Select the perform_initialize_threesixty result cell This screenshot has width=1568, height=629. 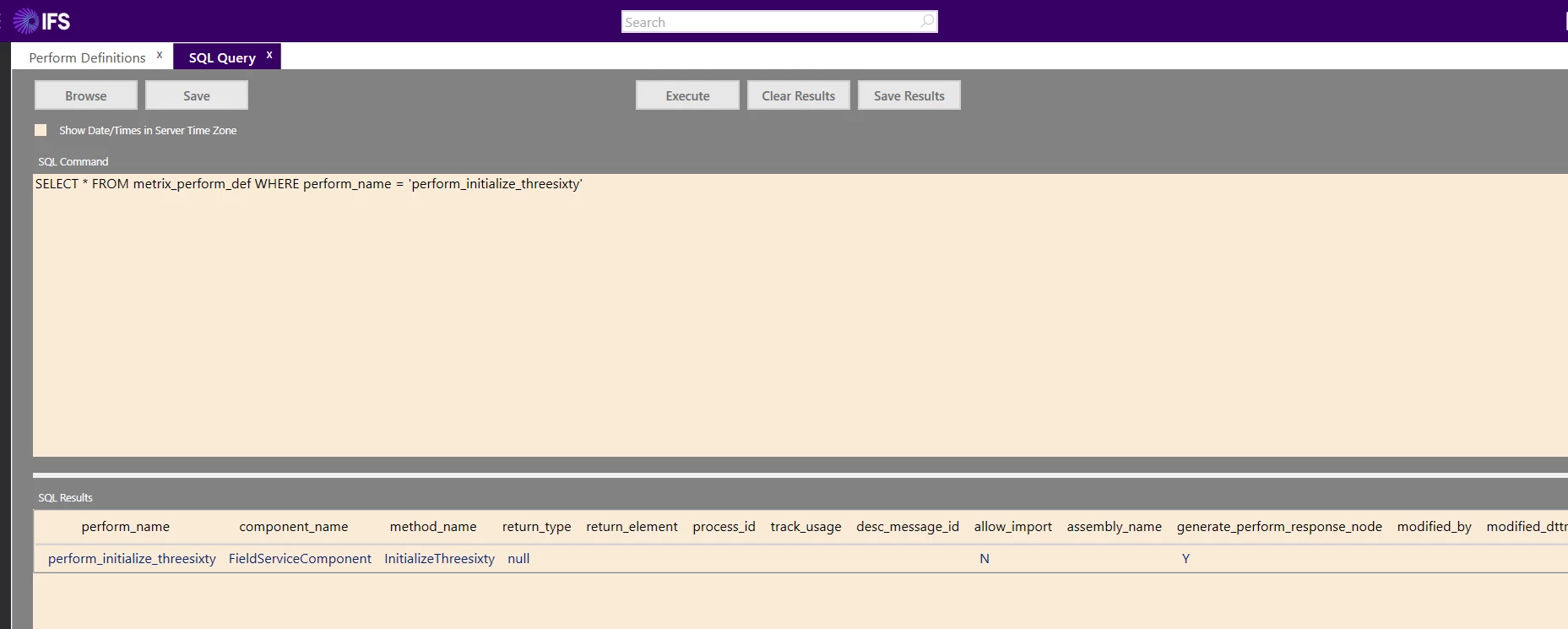coord(132,559)
